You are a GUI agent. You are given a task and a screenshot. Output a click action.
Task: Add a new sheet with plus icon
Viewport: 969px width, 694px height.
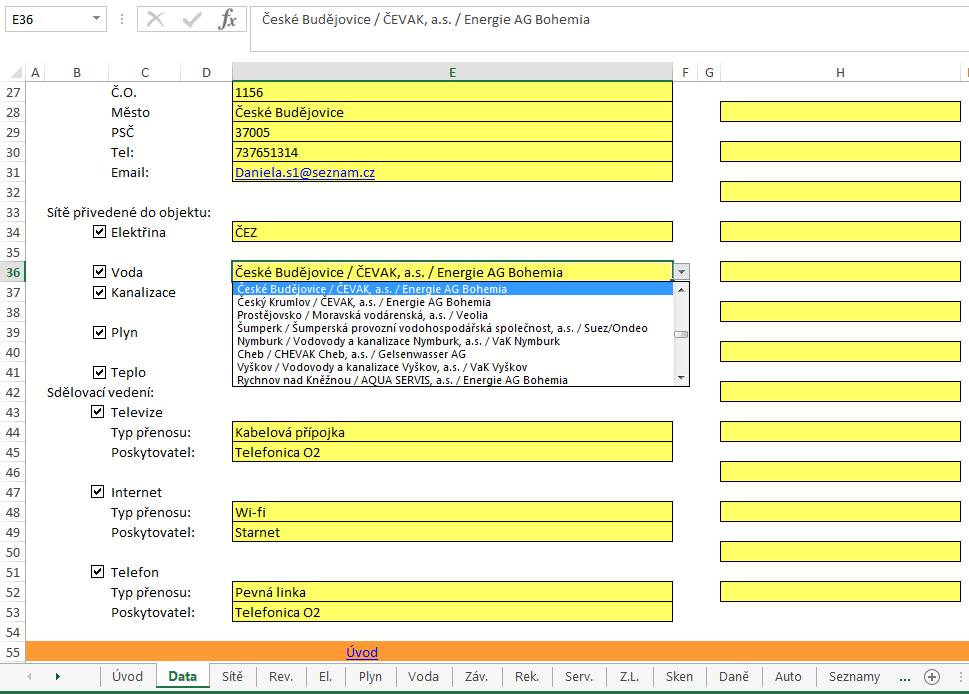932,677
